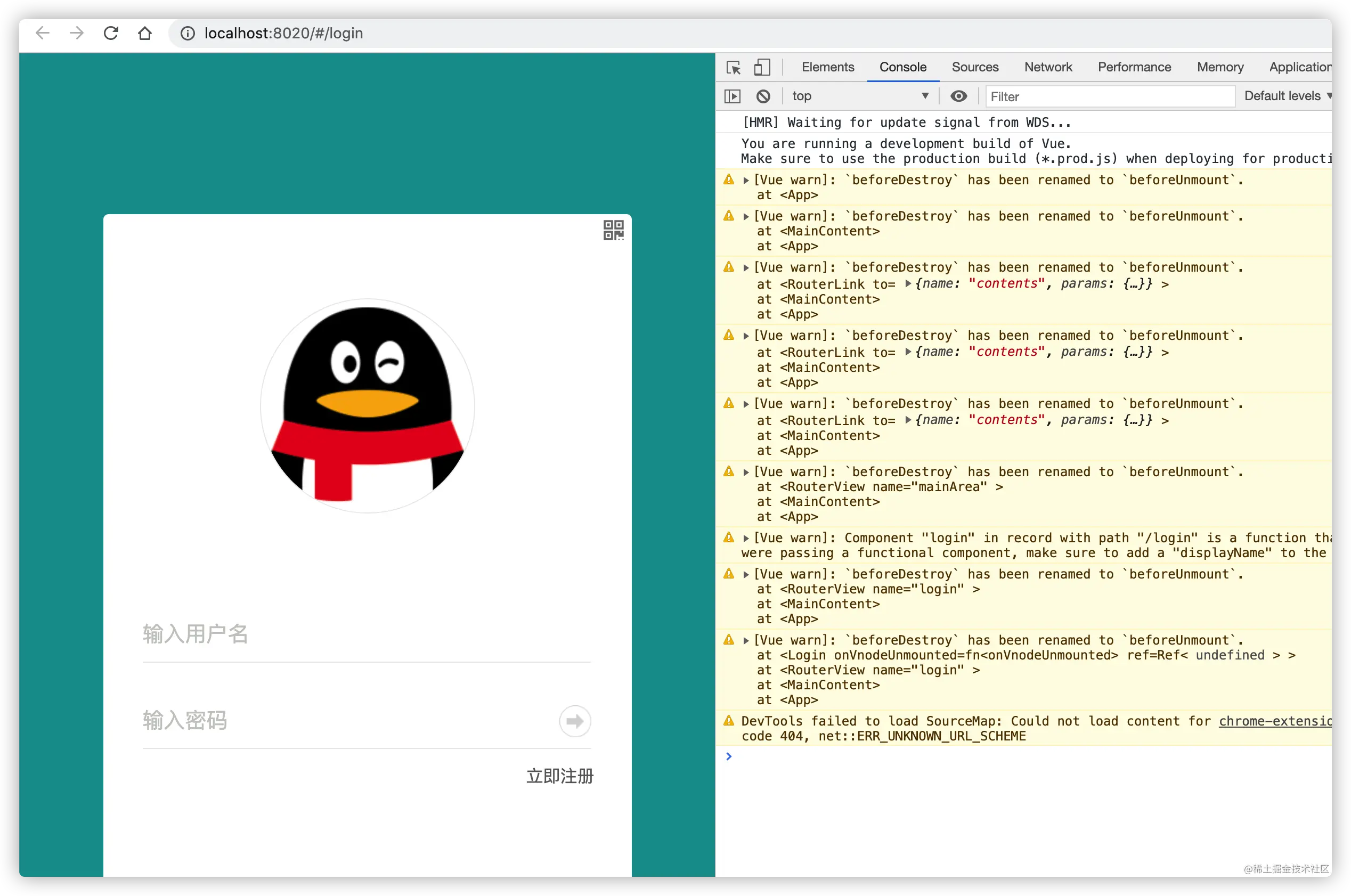1351x896 pixels.
Task: Switch to the Network tab
Action: click(x=1047, y=68)
